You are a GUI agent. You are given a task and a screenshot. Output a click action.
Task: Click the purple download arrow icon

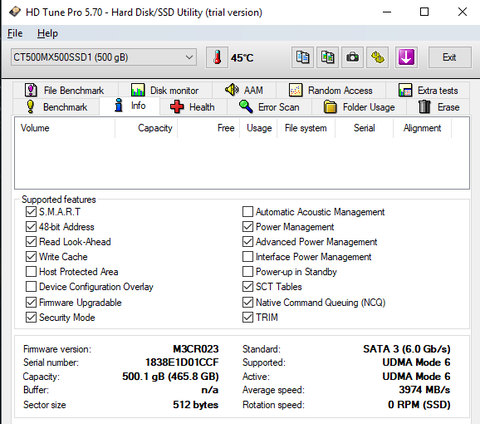pos(406,58)
